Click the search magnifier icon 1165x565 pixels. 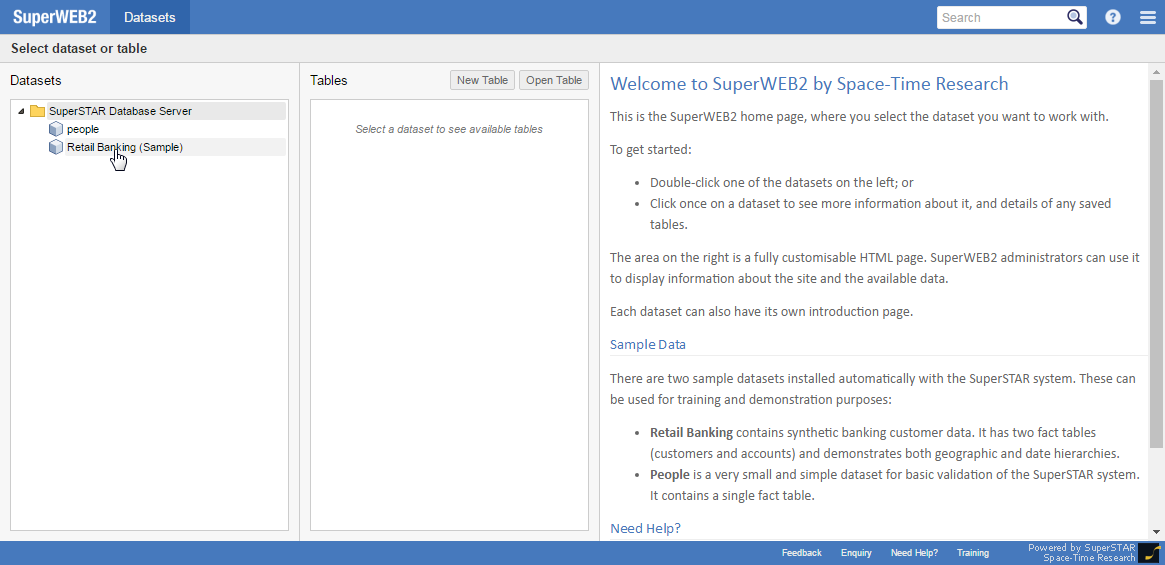pyautogui.click(x=1075, y=17)
